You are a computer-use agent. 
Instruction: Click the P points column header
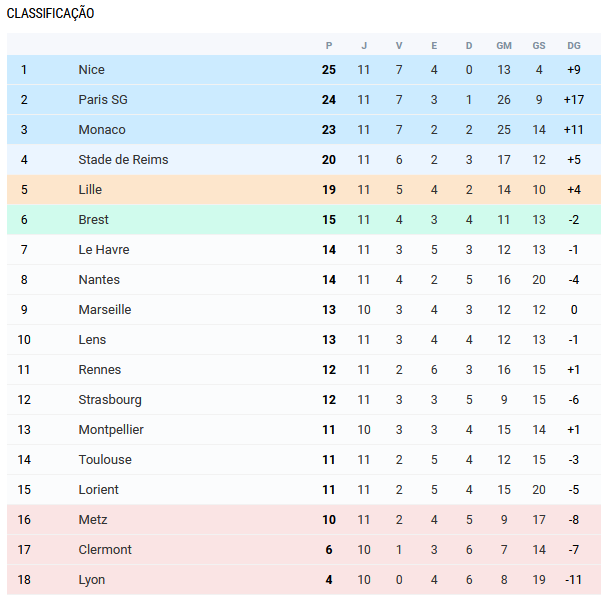[x=329, y=46]
